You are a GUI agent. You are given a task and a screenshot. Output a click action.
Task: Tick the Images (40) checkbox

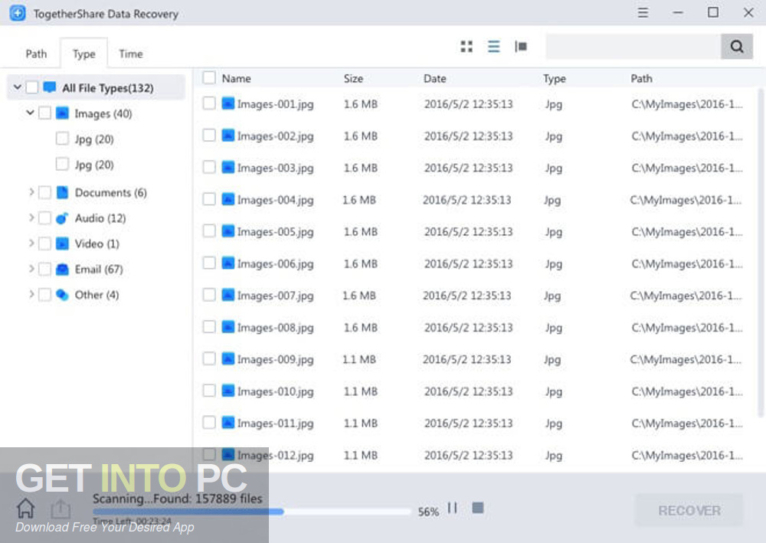point(44,113)
